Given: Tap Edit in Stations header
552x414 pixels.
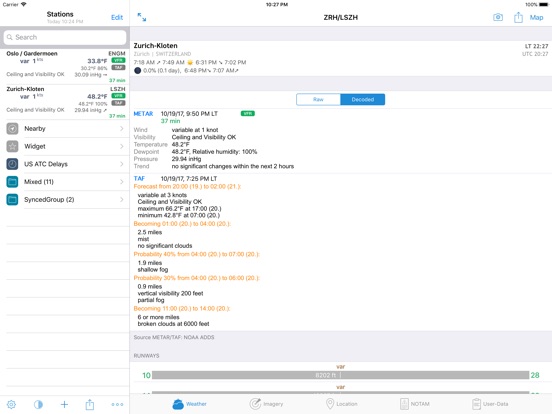Looking at the screenshot, I should 117,18.
